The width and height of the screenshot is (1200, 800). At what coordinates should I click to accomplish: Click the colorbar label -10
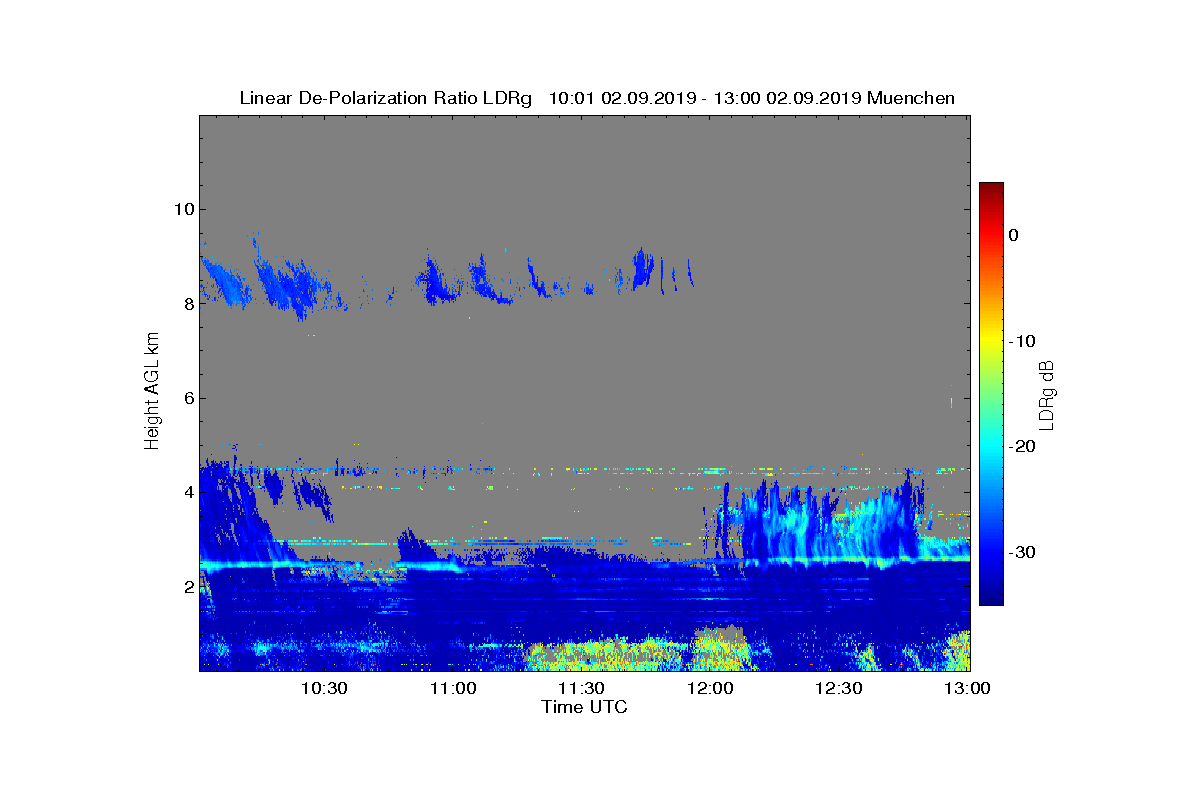(1021, 341)
